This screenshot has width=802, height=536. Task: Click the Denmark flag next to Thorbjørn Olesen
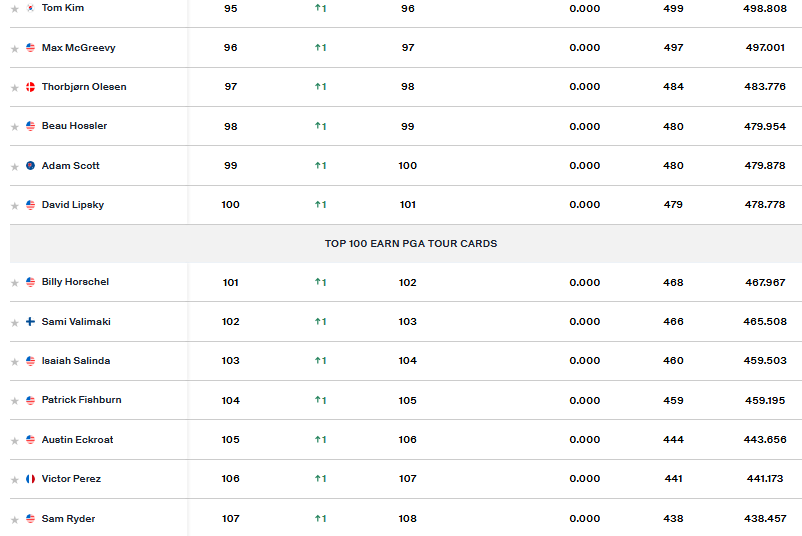(x=30, y=87)
